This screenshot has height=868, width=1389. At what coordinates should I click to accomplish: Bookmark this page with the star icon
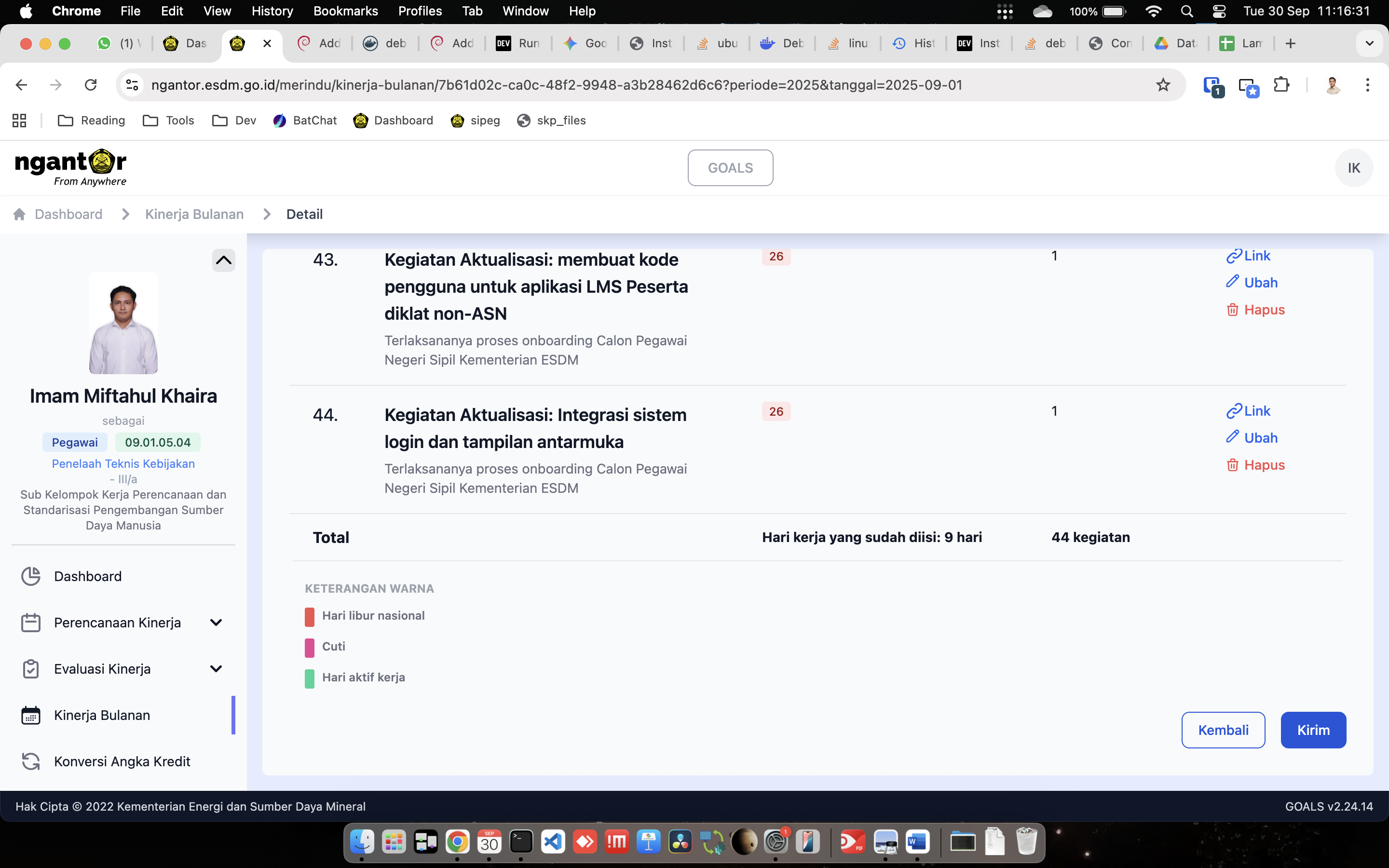(x=1163, y=85)
